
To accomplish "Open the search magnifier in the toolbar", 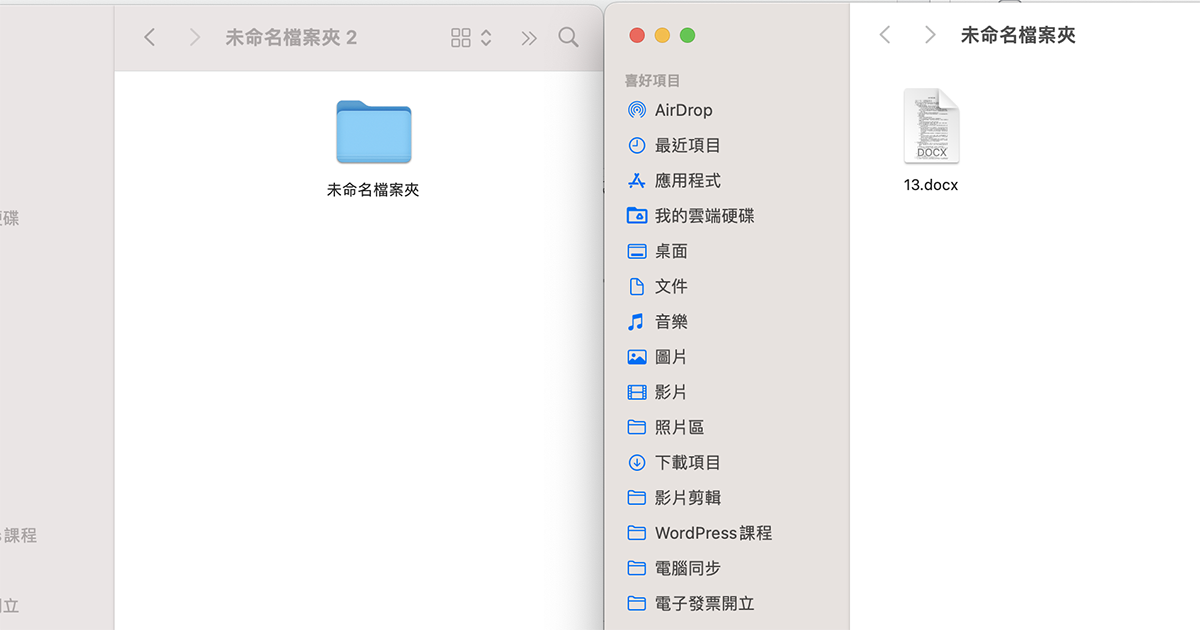I will tap(568, 36).
